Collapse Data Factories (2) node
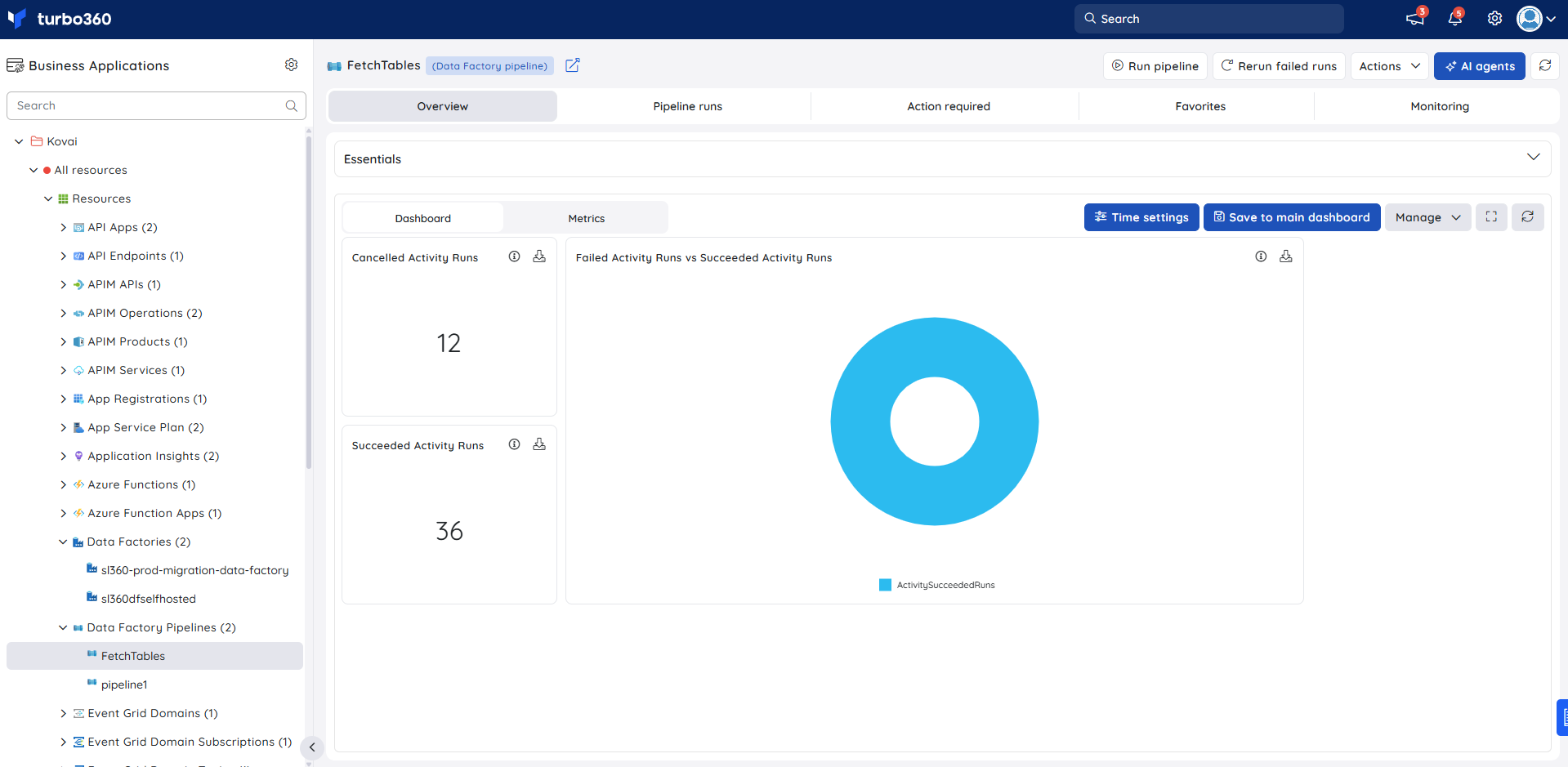Image resolution: width=1568 pixels, height=767 pixels. 63,542
